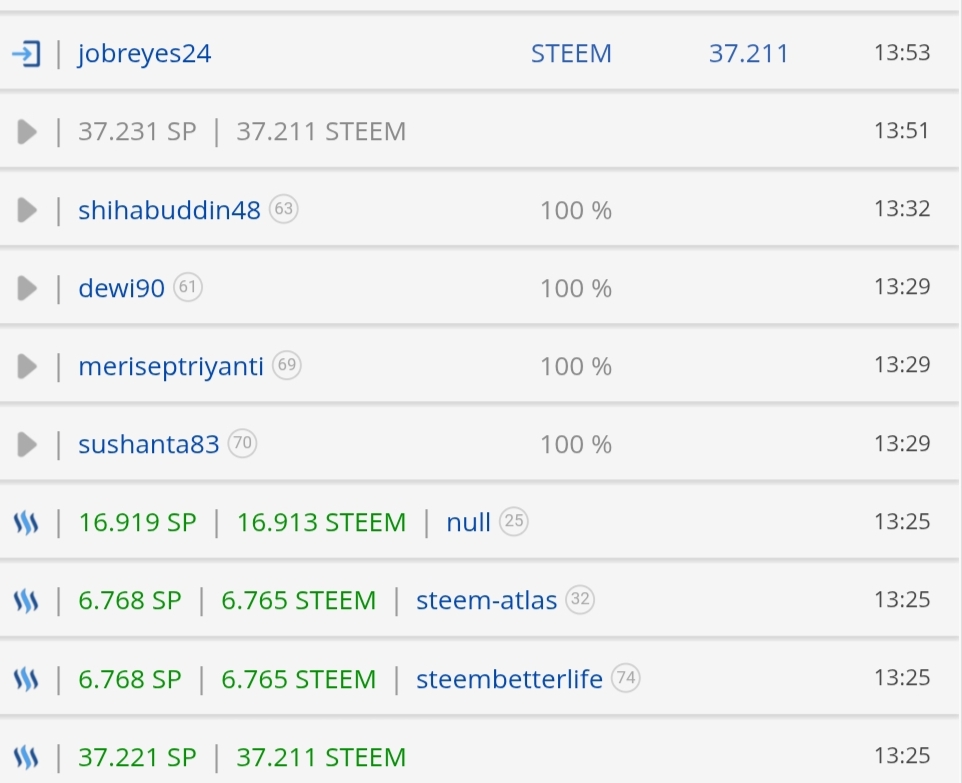Viewport: 962px width, 783px height.
Task: Click the reputation badge 61 next to dewi90
Action: point(188,287)
